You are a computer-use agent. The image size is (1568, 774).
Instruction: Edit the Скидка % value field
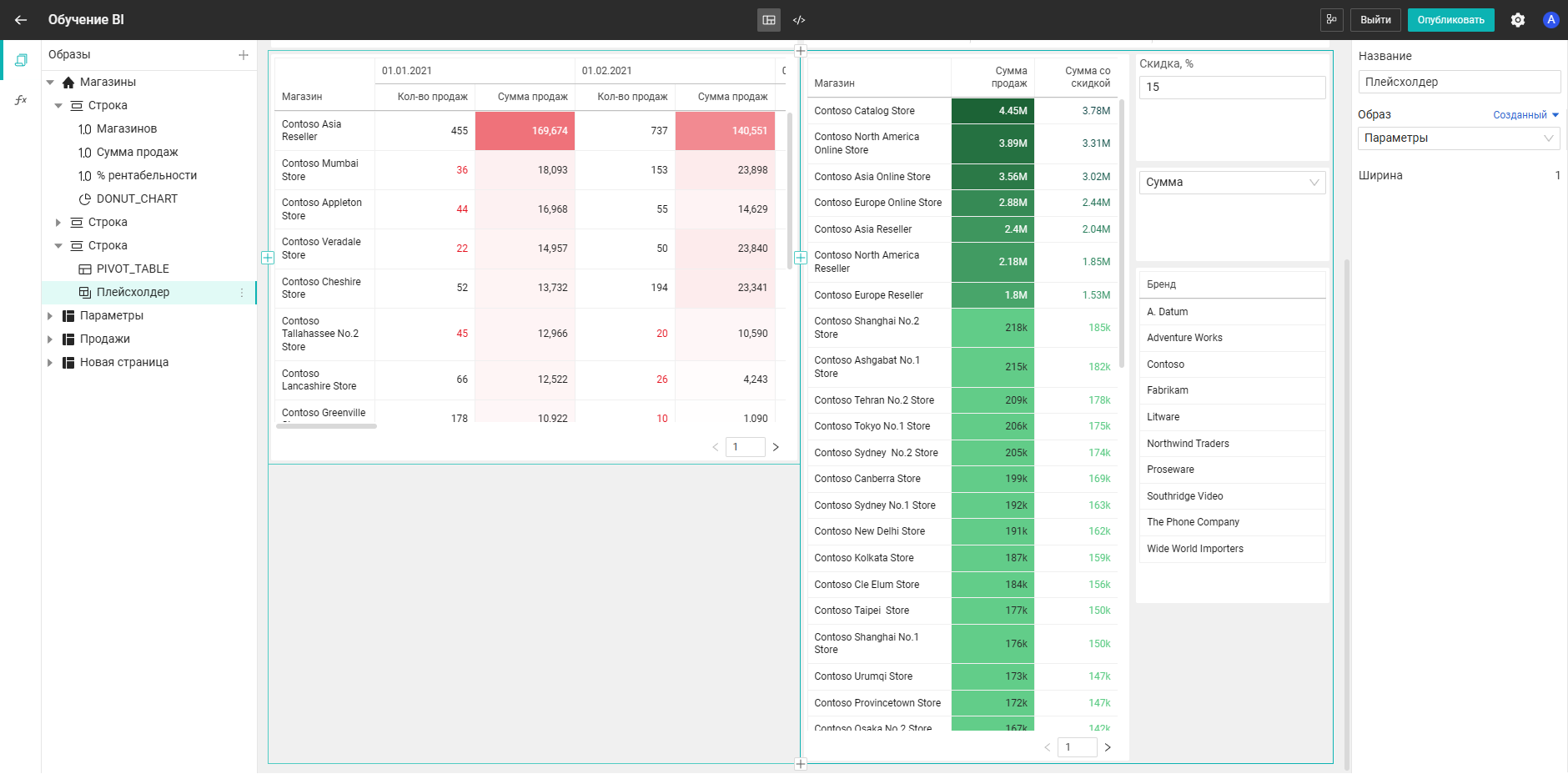[x=1233, y=88]
